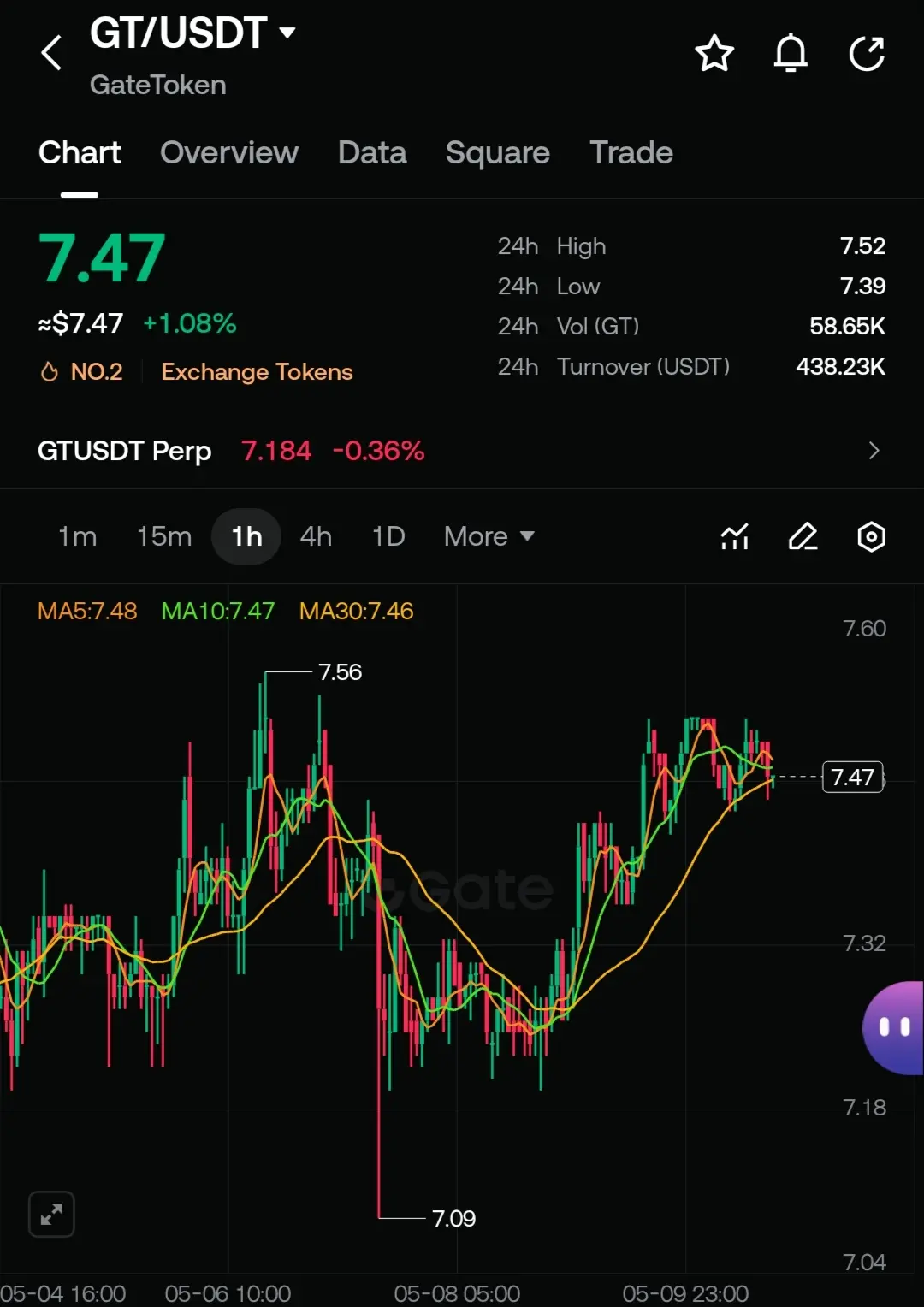Viewport: 924px width, 1307px height.
Task: Tap the current price marker 7.47 on axis
Action: 852,777
